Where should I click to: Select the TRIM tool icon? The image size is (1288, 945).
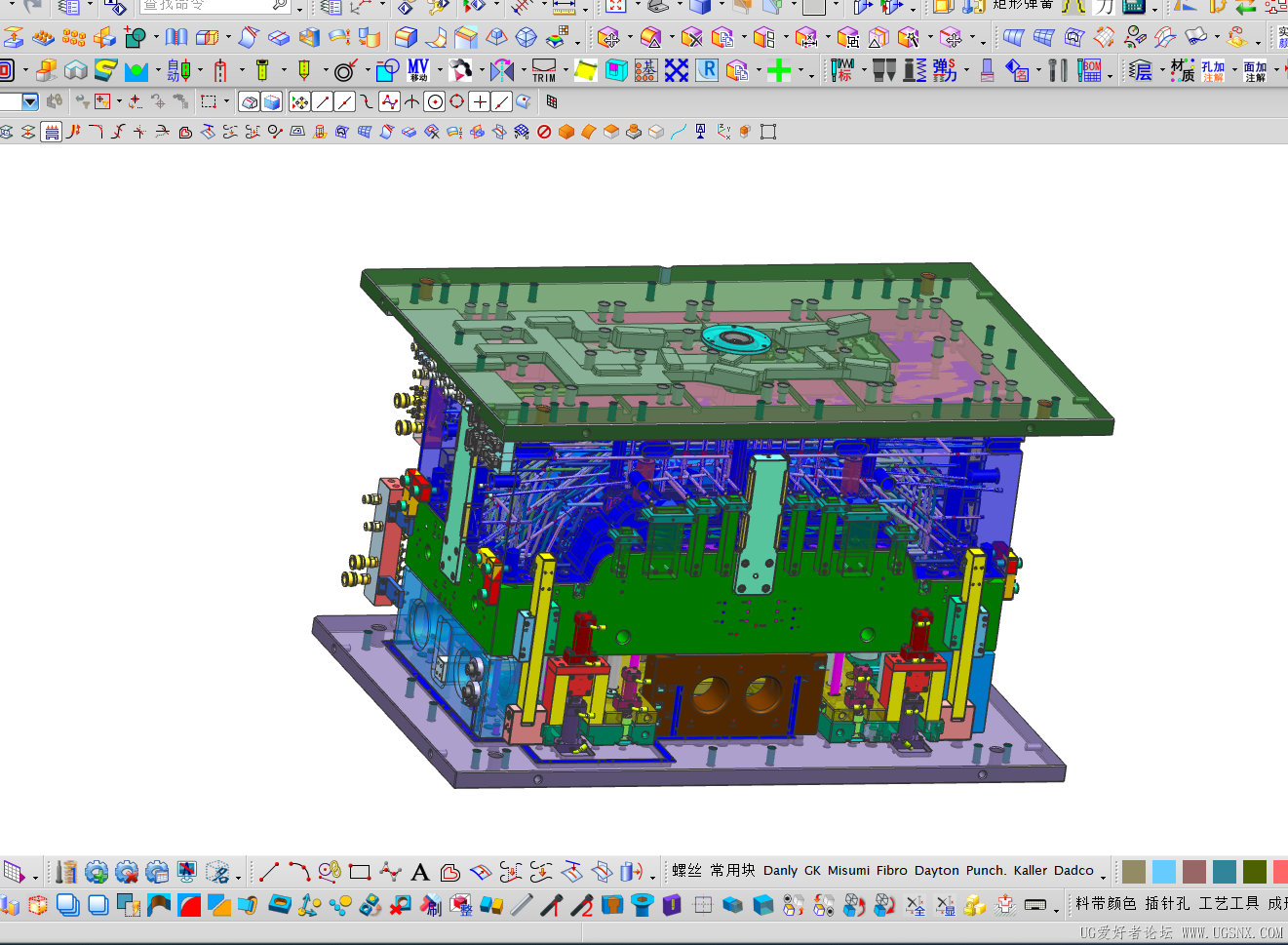click(x=544, y=70)
